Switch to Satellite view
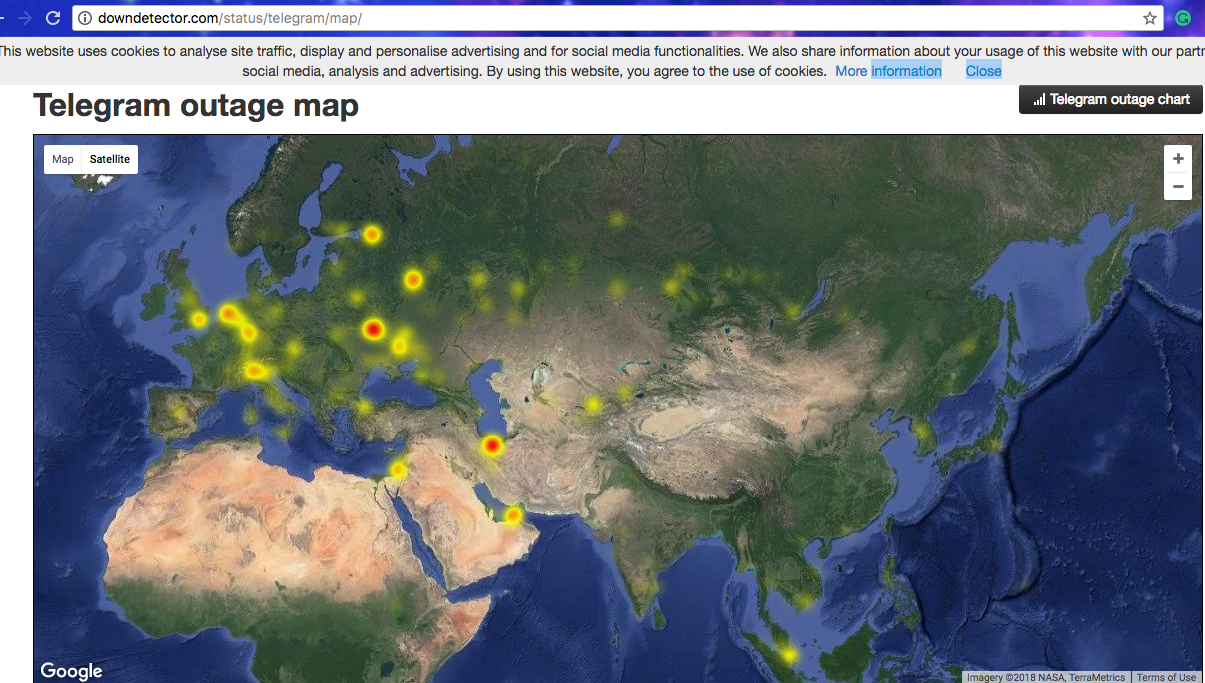This screenshot has width=1205, height=683. click(x=110, y=159)
